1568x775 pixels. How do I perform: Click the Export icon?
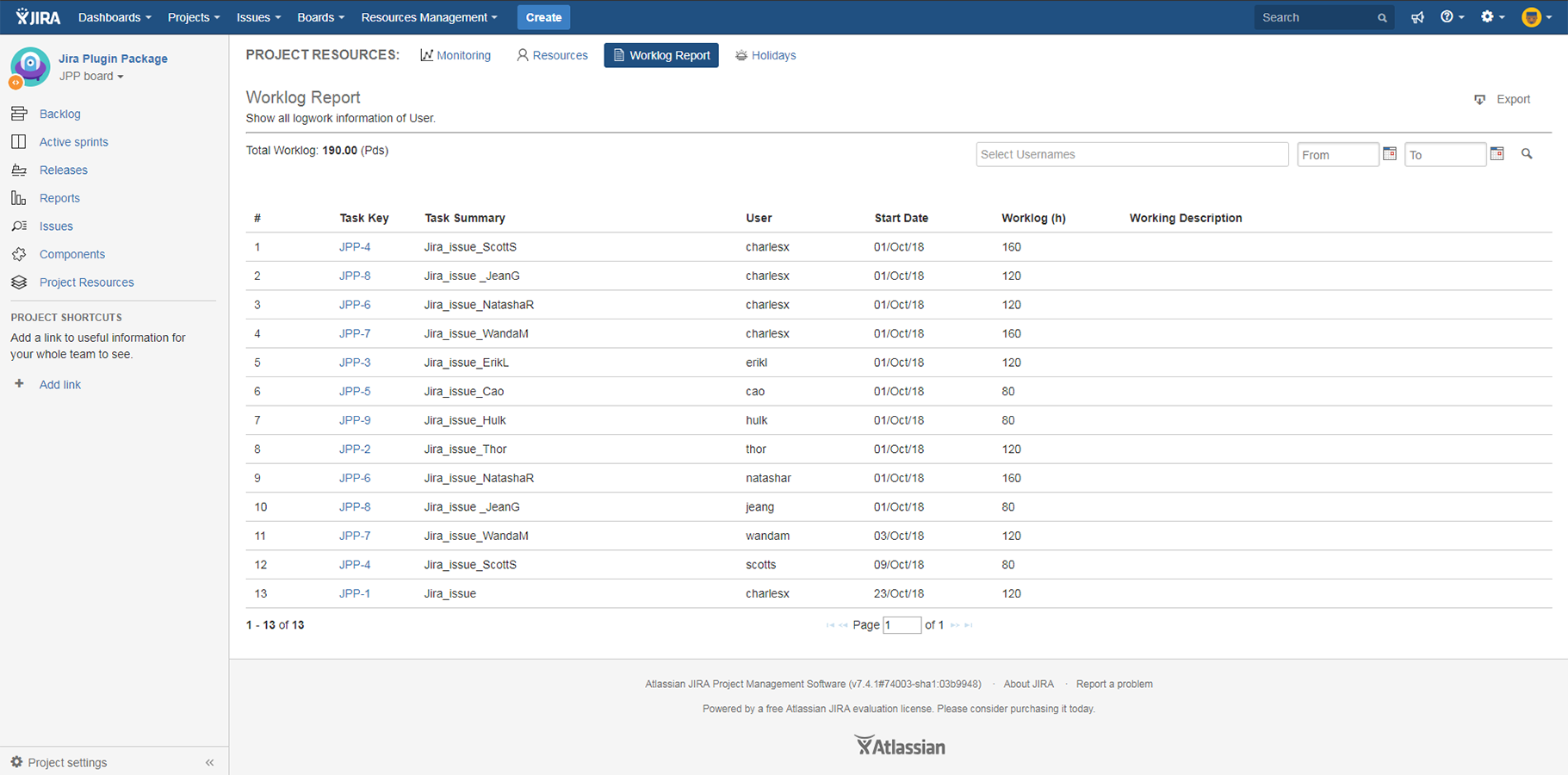(x=1479, y=100)
